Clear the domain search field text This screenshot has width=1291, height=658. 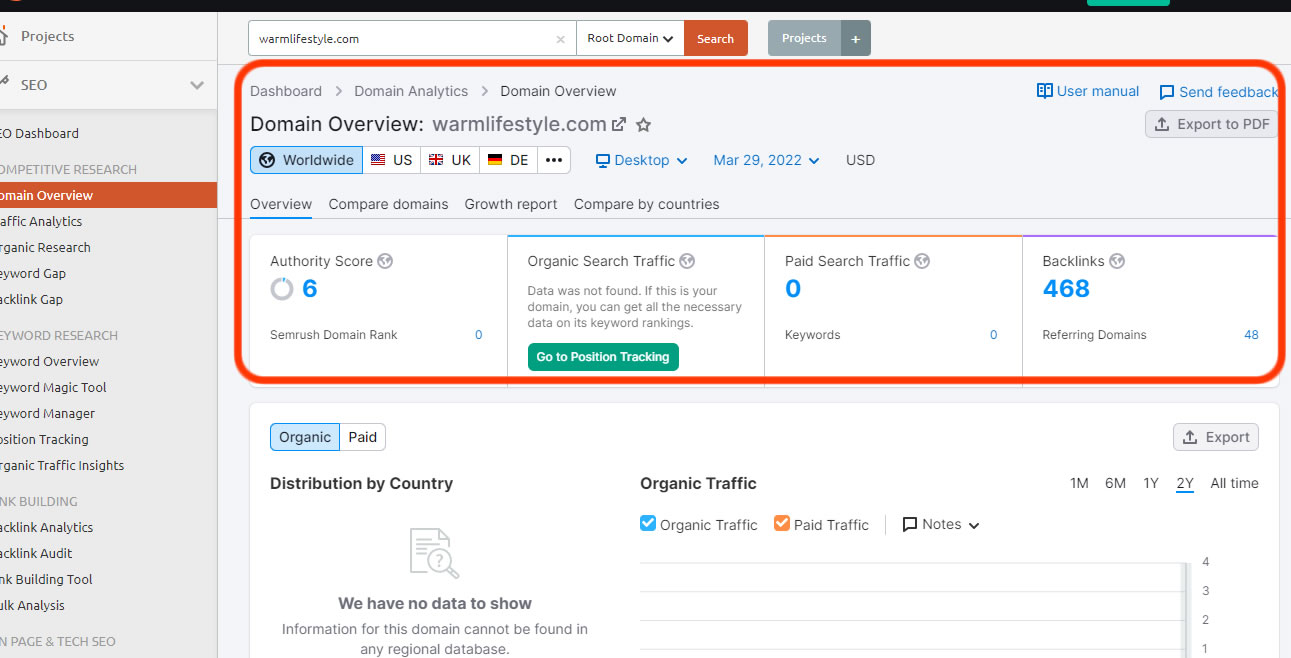tap(560, 39)
